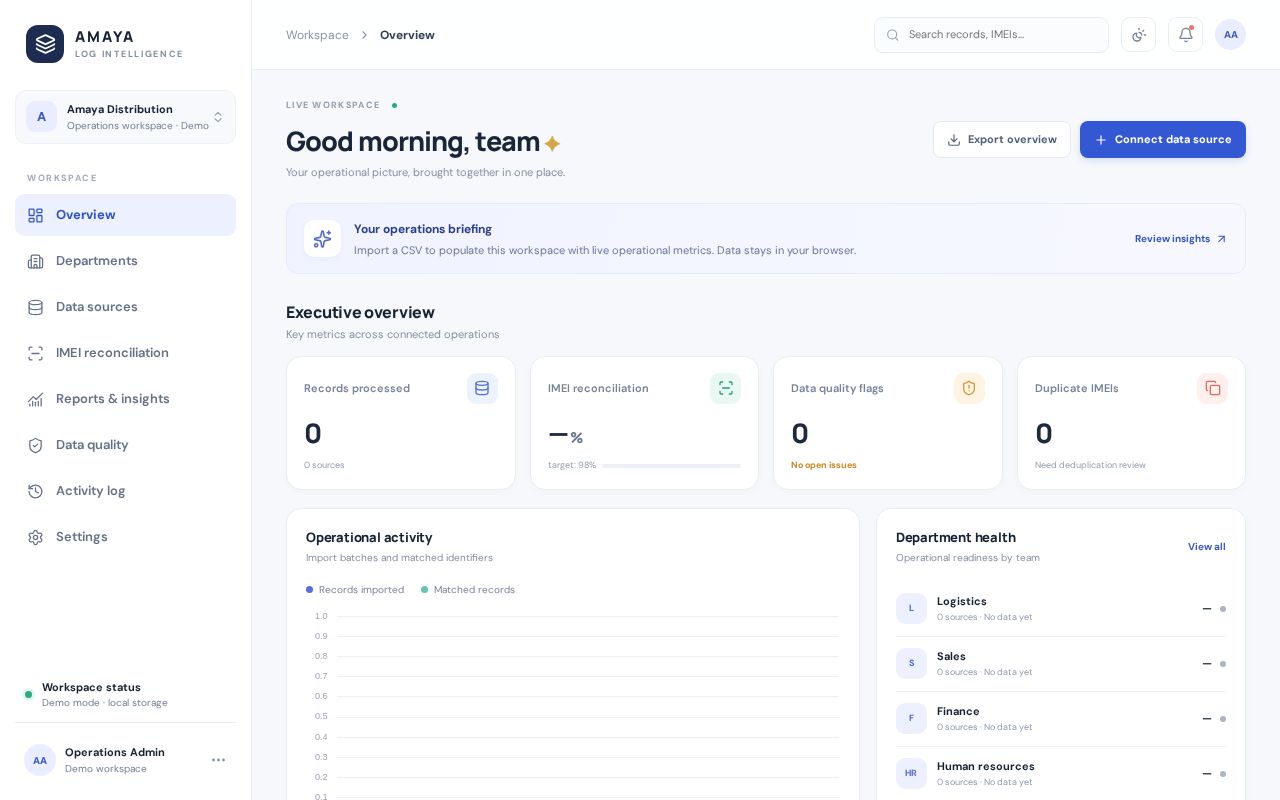Click the magnifier icon in search bar
The width and height of the screenshot is (1280, 800).
point(893,35)
